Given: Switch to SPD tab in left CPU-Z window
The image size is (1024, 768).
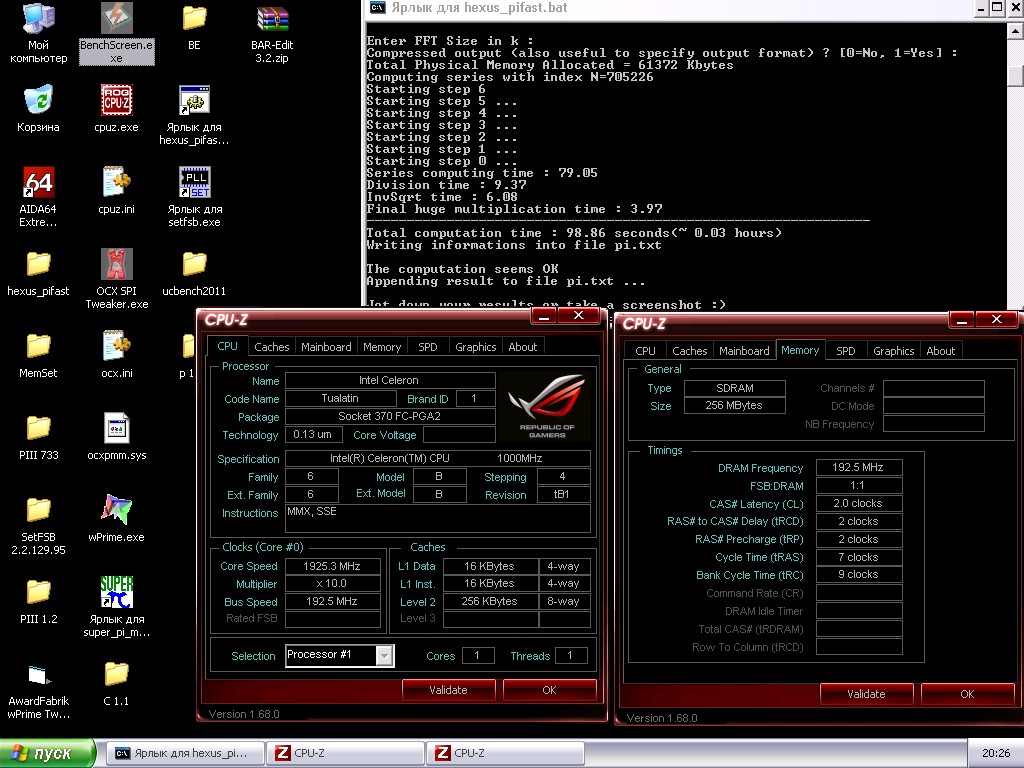Looking at the screenshot, I should point(428,347).
